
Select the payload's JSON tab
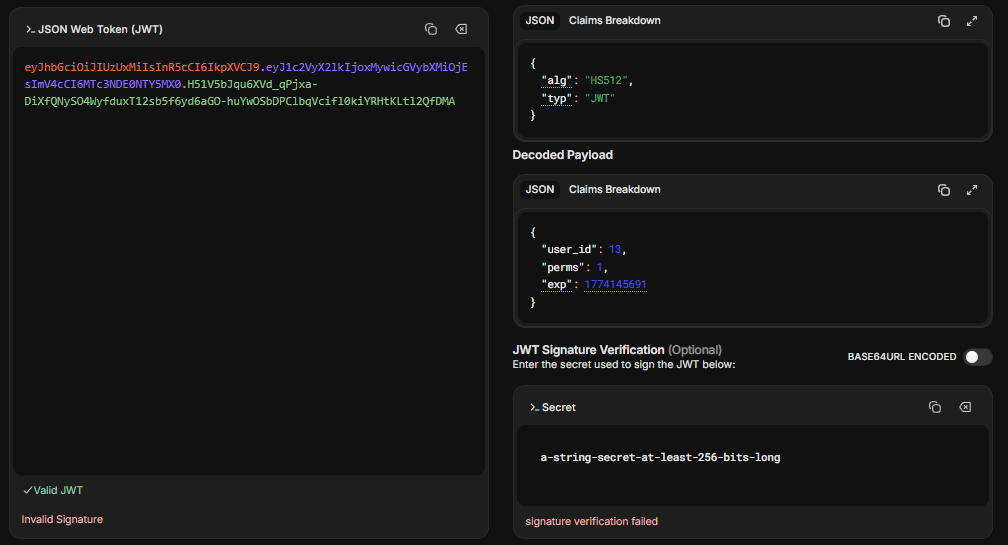point(540,190)
